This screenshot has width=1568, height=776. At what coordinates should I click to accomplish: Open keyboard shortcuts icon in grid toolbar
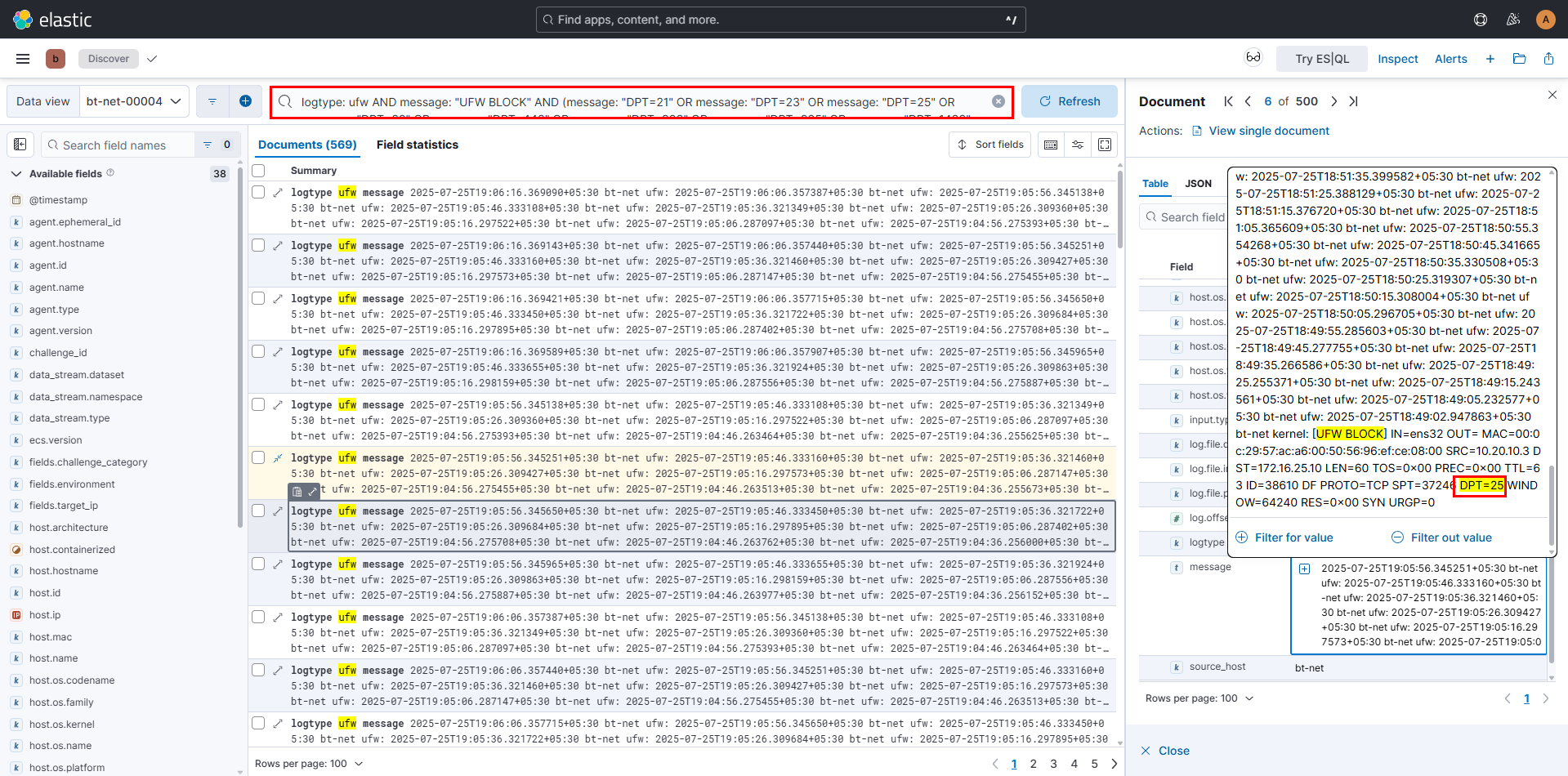(1051, 145)
